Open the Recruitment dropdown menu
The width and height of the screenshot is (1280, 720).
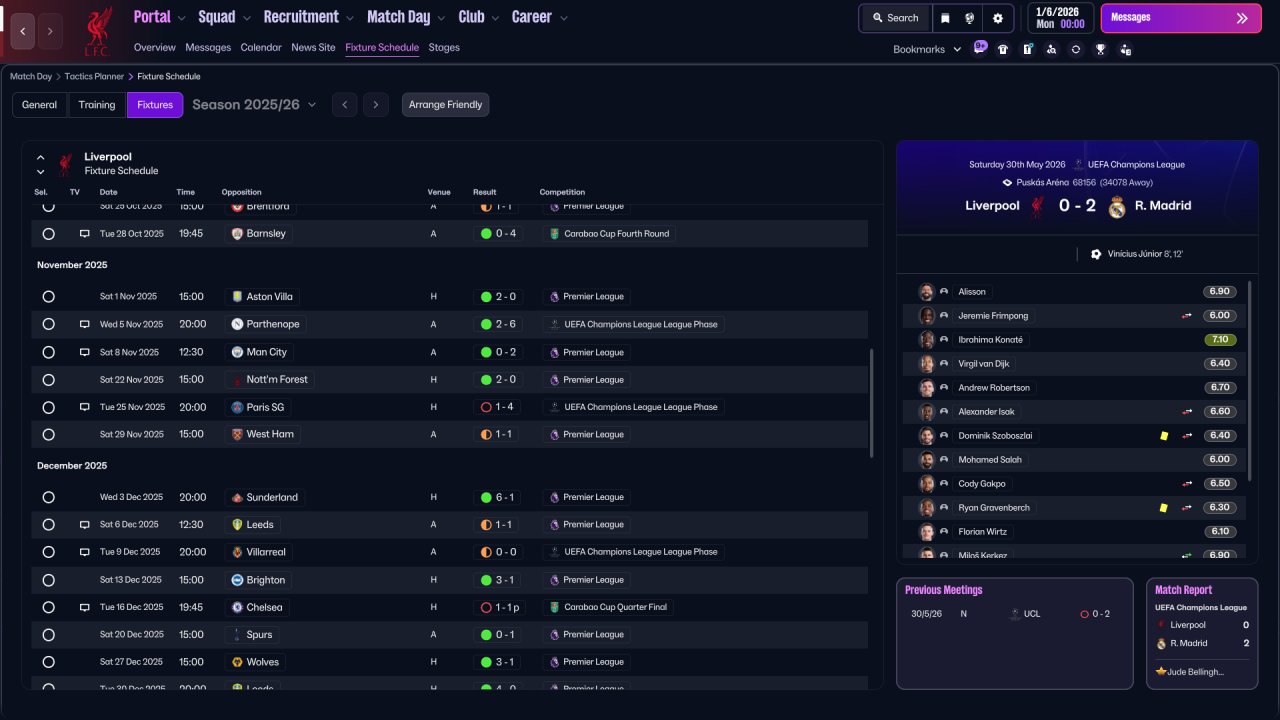point(308,17)
